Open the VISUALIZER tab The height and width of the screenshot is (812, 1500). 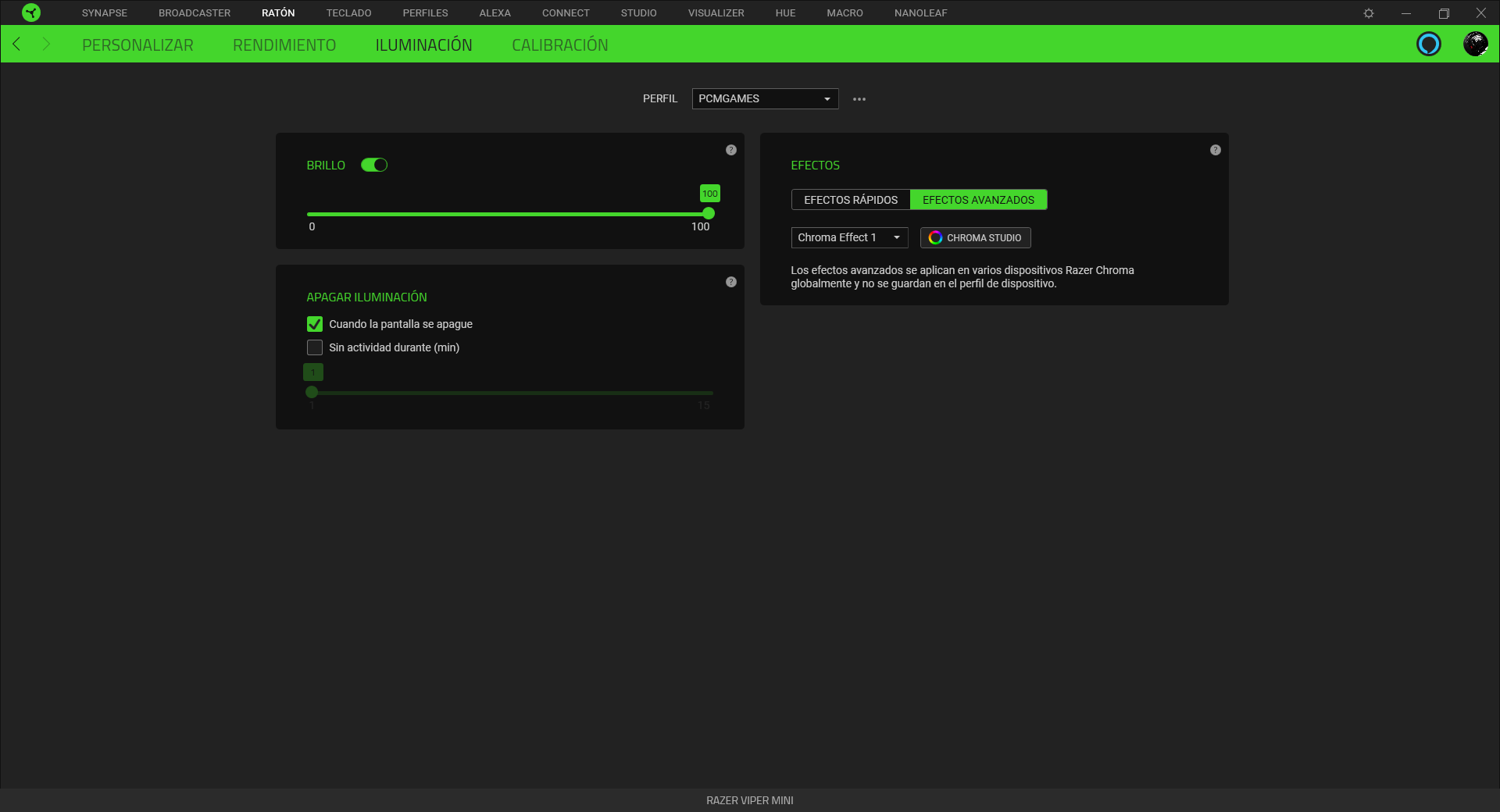tap(716, 13)
